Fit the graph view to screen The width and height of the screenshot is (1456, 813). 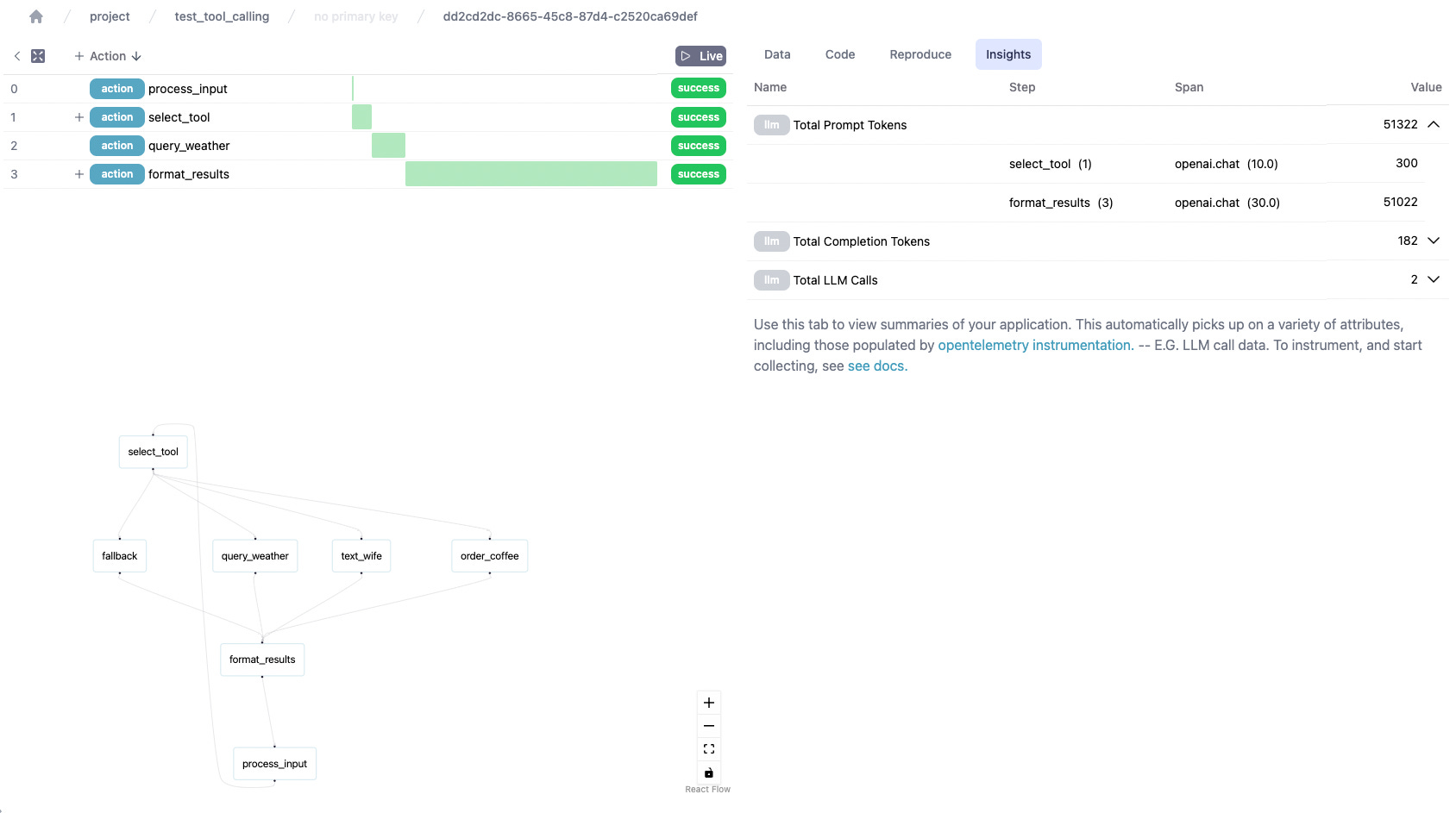click(708, 748)
